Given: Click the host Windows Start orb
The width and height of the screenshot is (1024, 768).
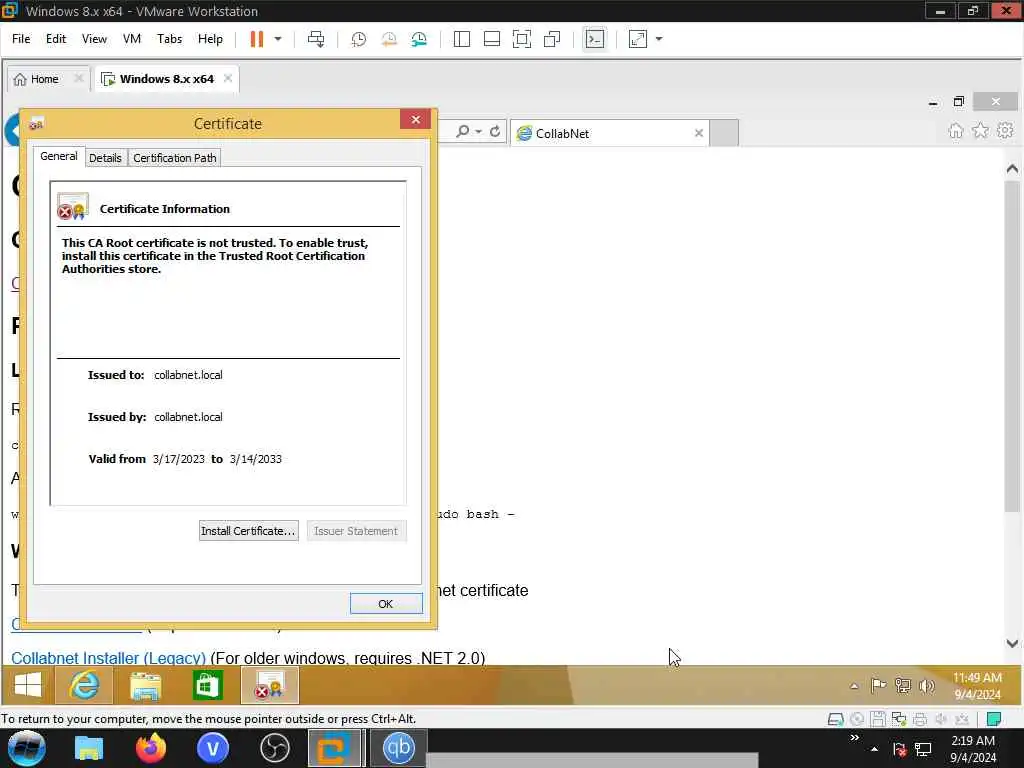Looking at the screenshot, I should (26, 748).
